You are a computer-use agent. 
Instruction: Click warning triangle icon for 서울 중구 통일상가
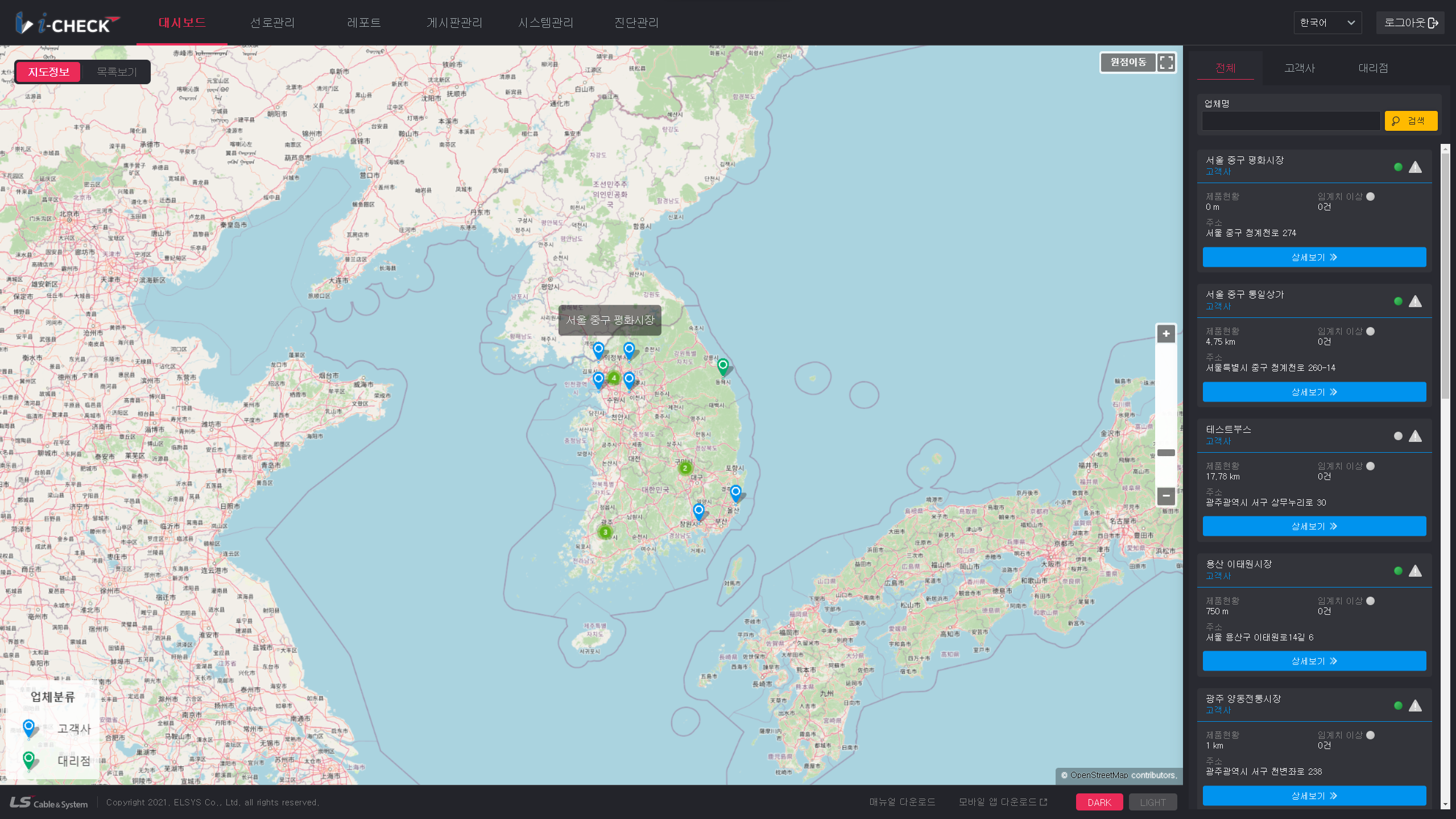pos(1416,301)
